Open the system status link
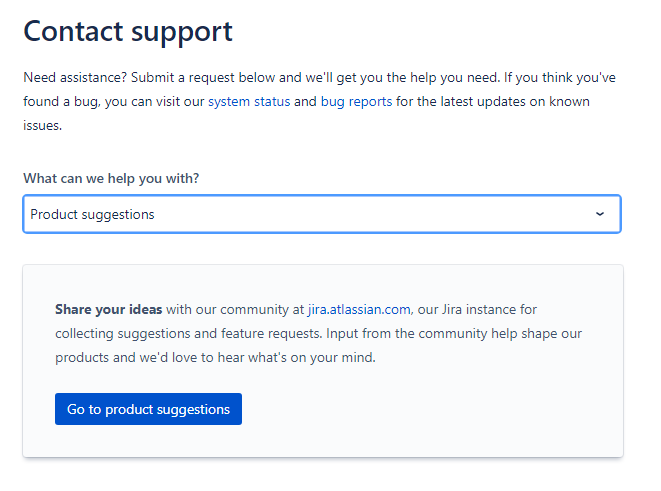This screenshot has width=661, height=491. pos(249,102)
